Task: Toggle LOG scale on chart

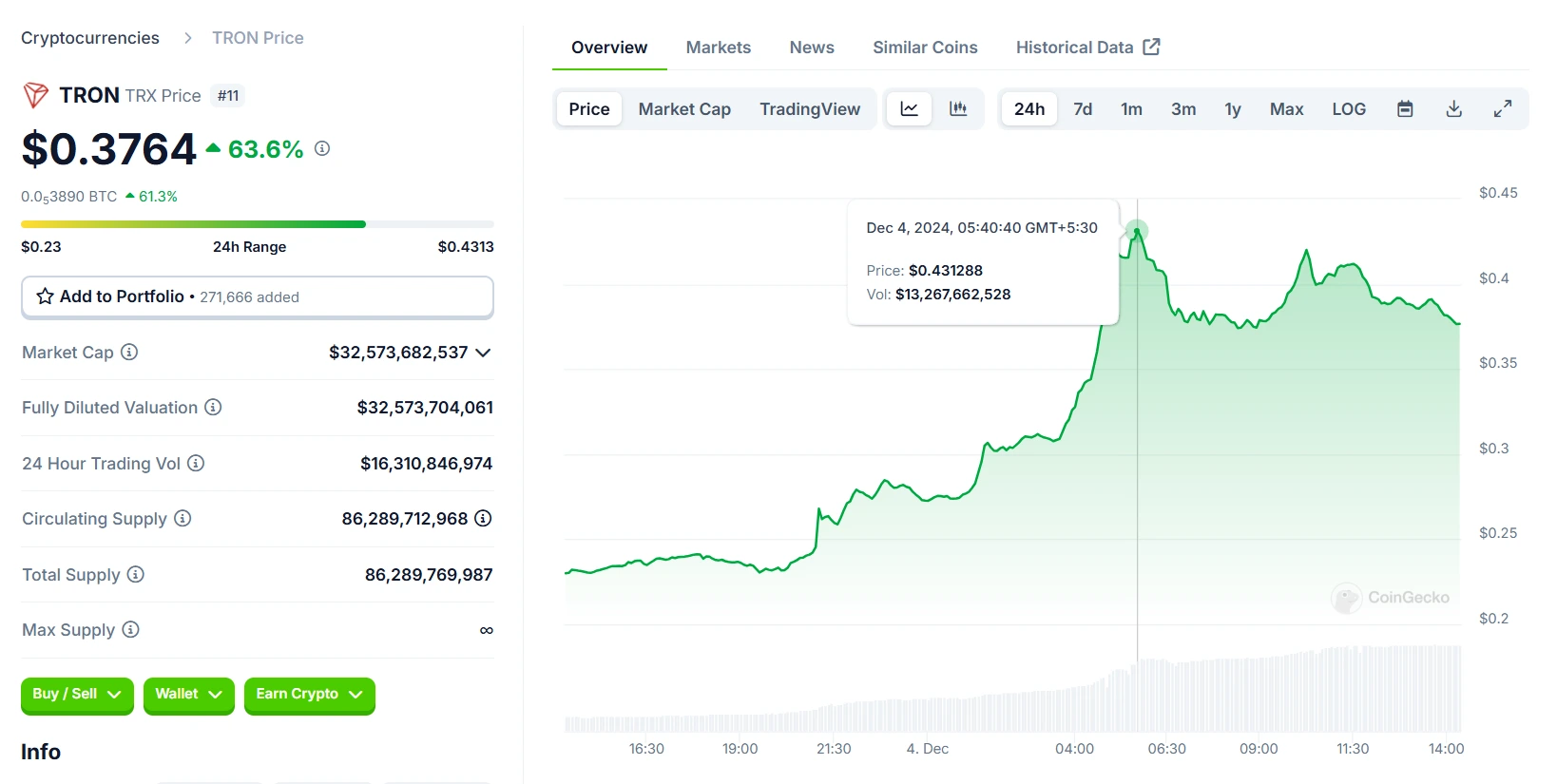Action: click(x=1349, y=109)
